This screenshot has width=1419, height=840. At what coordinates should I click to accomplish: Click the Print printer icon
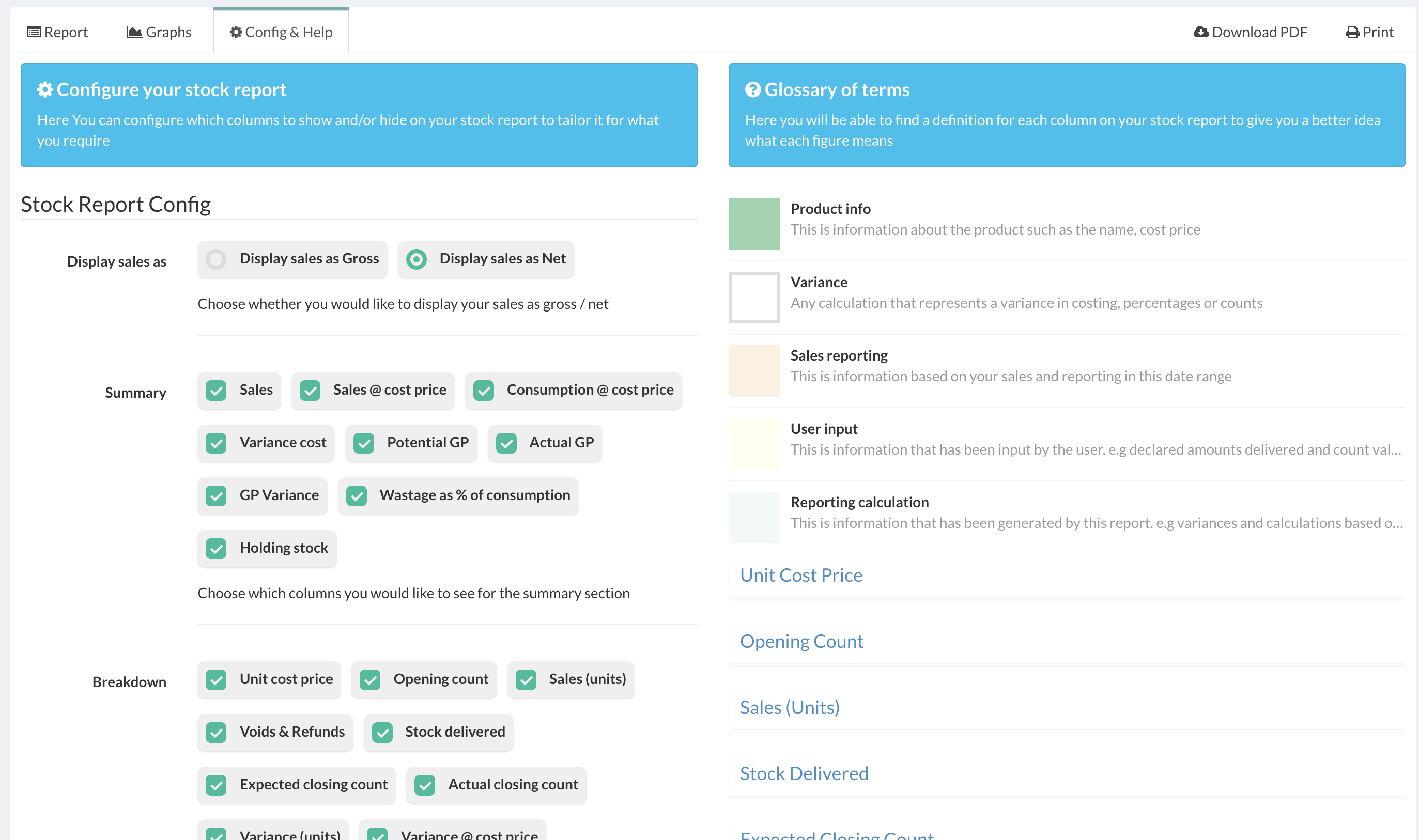[x=1352, y=32]
